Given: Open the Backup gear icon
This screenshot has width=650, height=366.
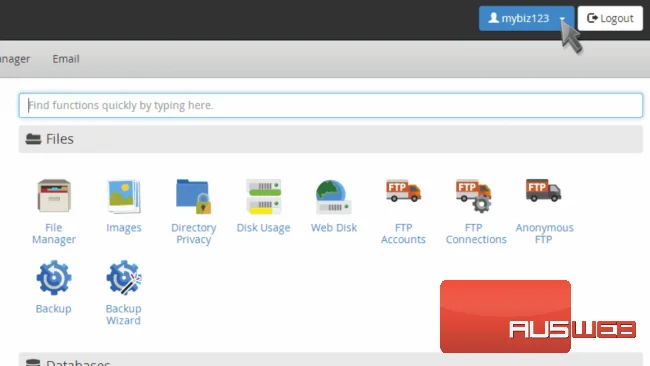Looking at the screenshot, I should [54, 278].
